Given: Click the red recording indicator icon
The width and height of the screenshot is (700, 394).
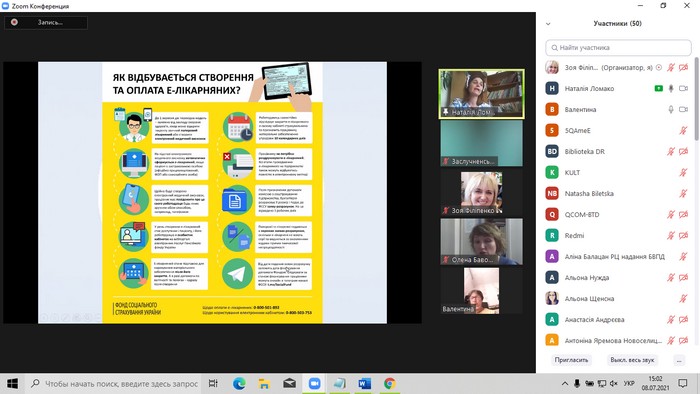Looking at the screenshot, I should [14, 22].
